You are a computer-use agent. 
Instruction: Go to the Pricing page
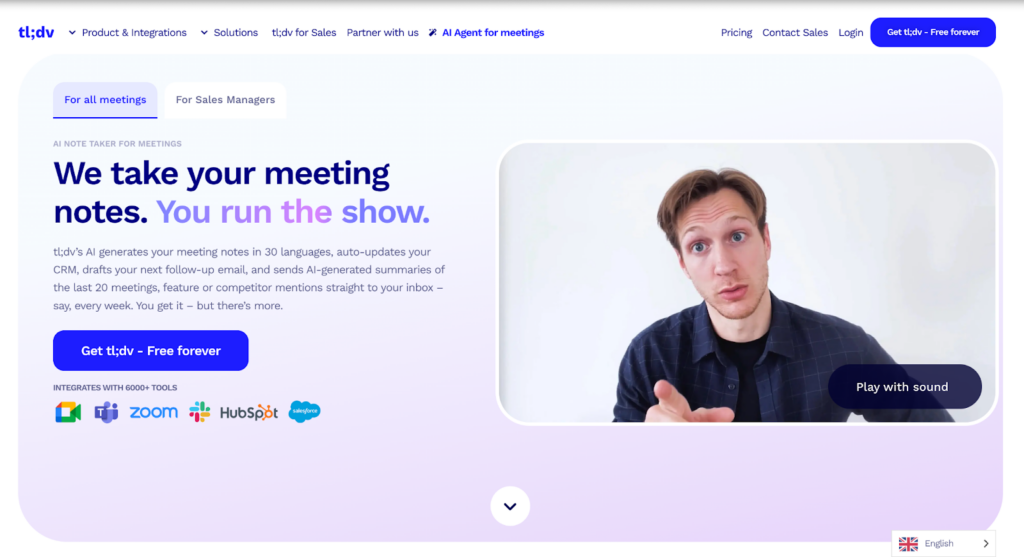point(736,33)
